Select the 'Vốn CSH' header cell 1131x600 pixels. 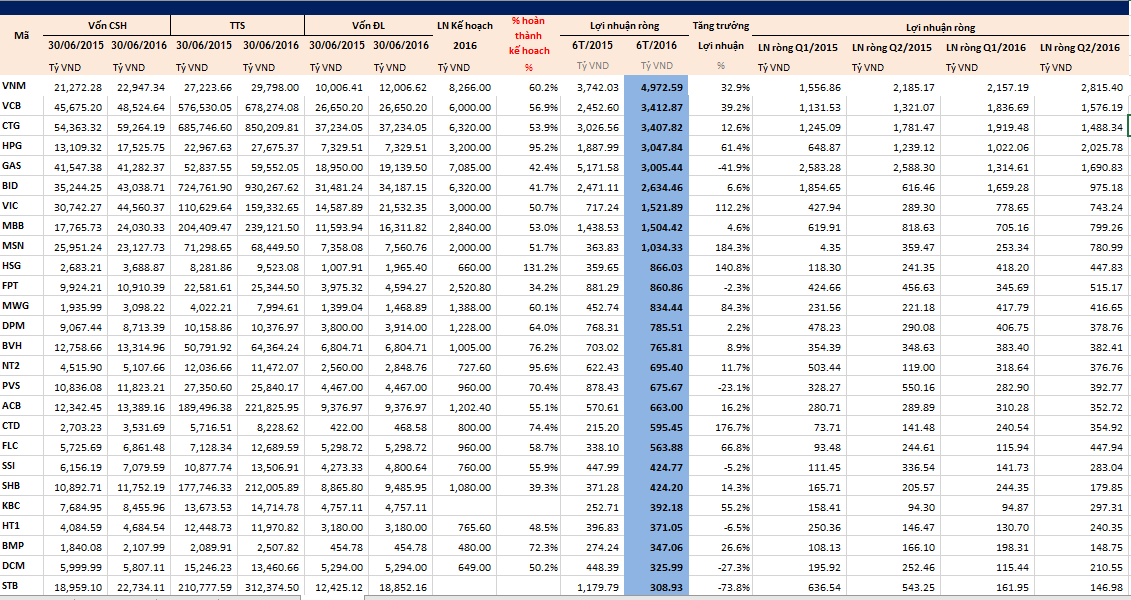(107, 25)
